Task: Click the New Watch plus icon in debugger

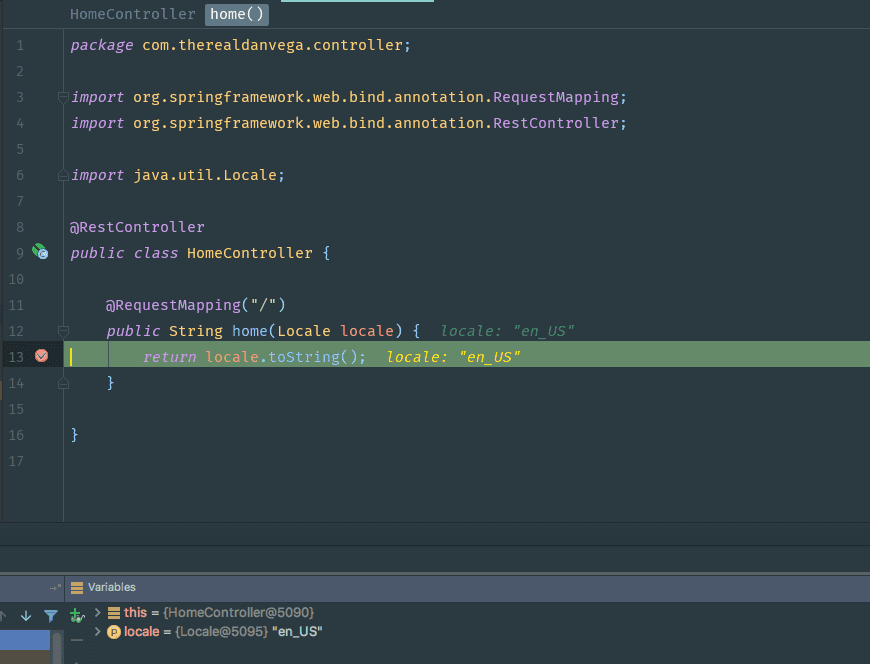Action: [x=76, y=616]
